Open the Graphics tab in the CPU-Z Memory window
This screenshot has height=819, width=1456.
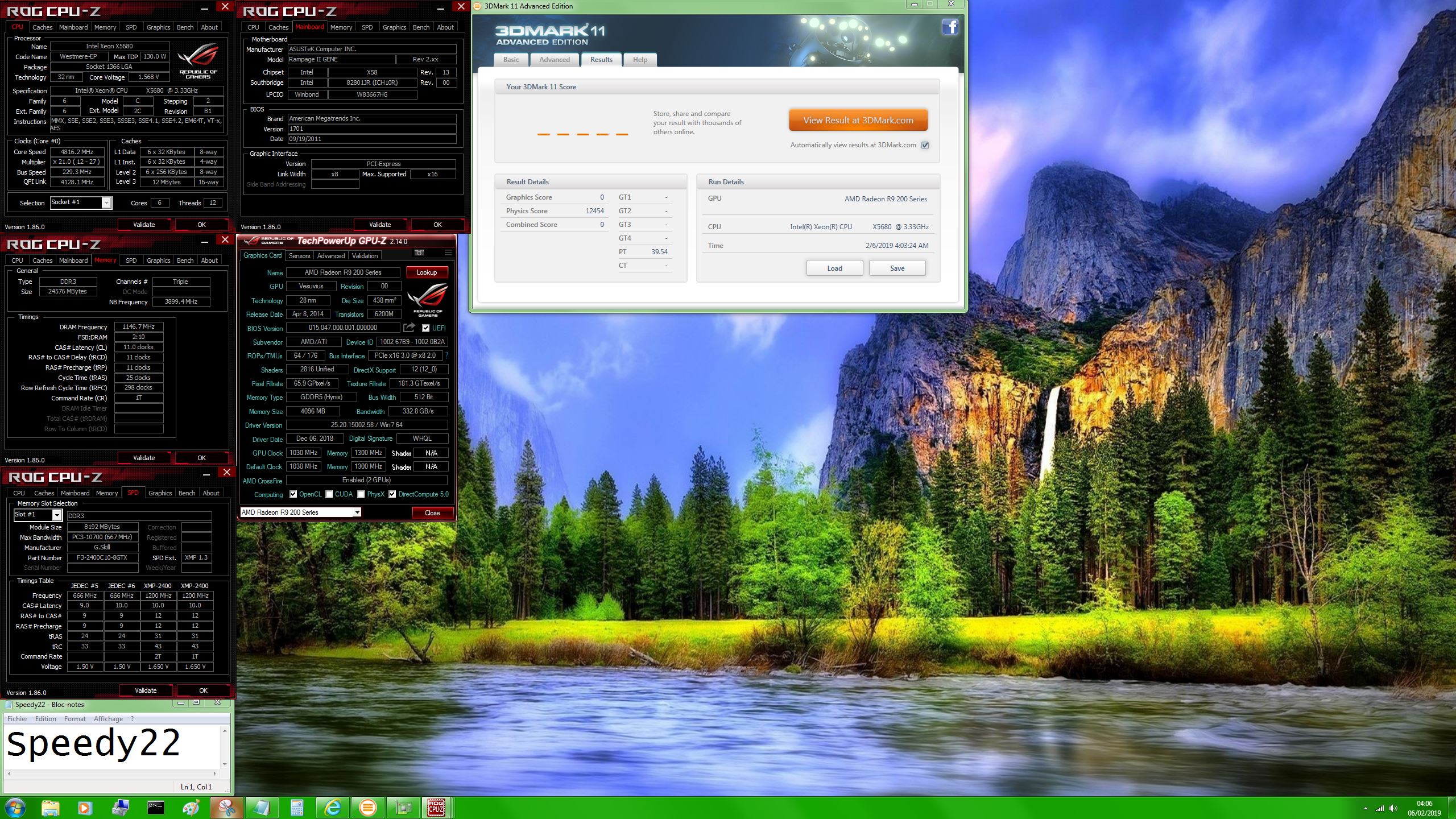click(x=158, y=260)
